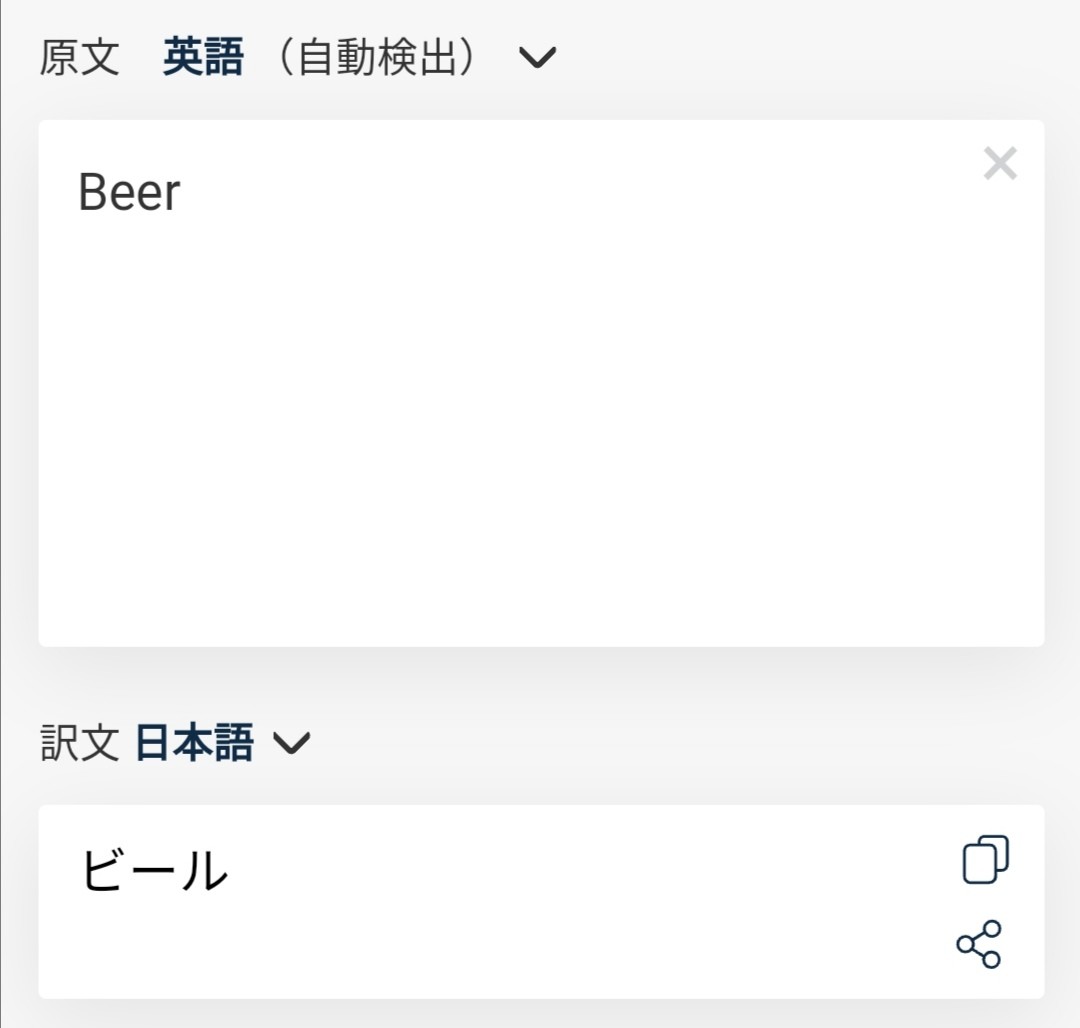Screen dimensions: 1080x1028
Task: Click the bold 英語 detected language text
Action: (203, 59)
